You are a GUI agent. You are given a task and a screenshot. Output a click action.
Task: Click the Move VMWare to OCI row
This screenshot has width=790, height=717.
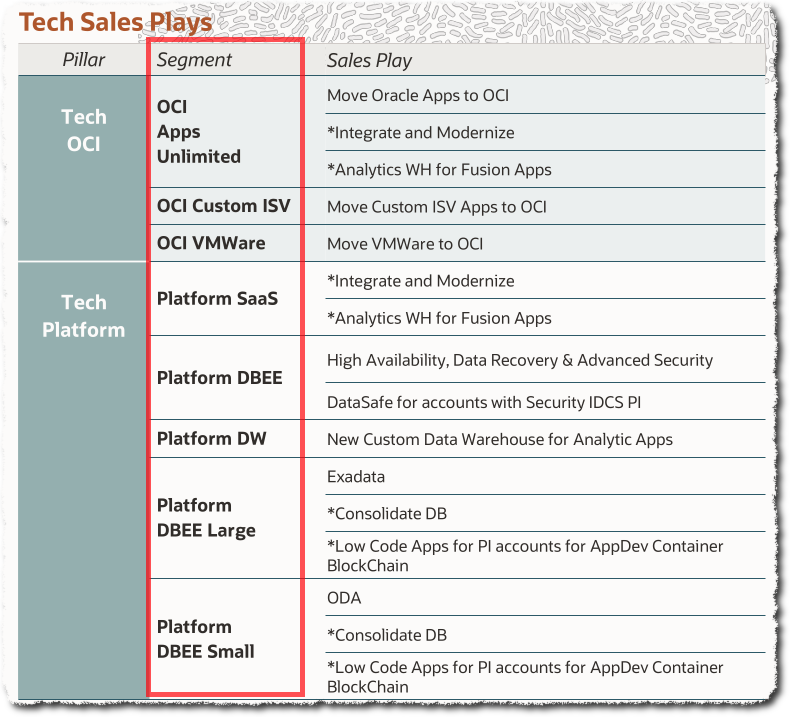(x=419, y=244)
